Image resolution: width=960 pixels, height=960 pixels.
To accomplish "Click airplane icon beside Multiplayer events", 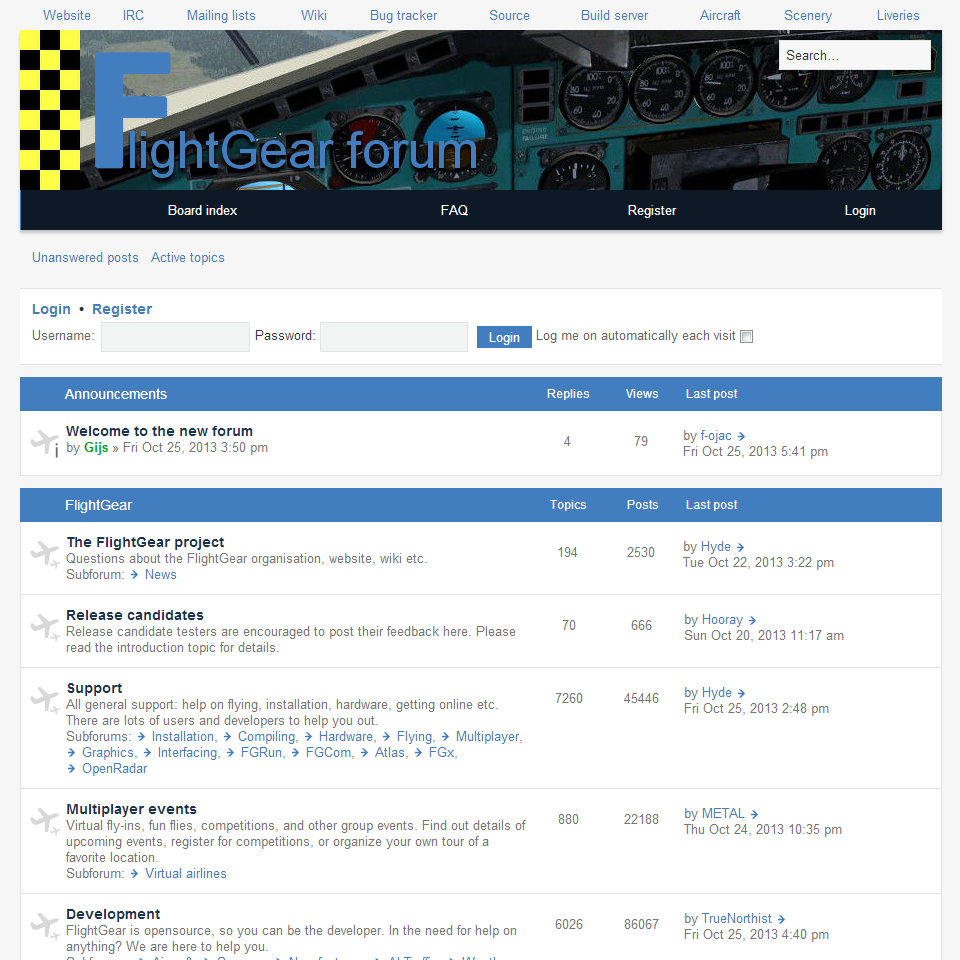I will 45,820.
